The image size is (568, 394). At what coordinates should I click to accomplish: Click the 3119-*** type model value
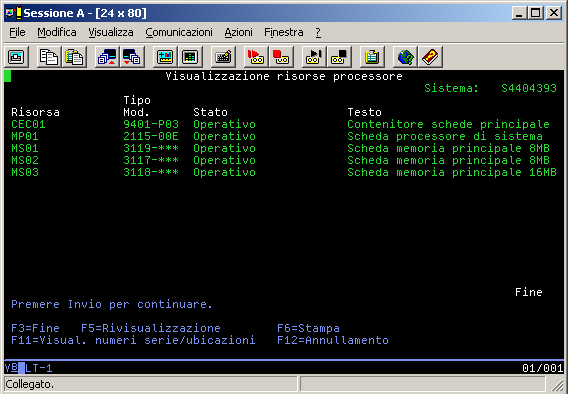[151, 148]
